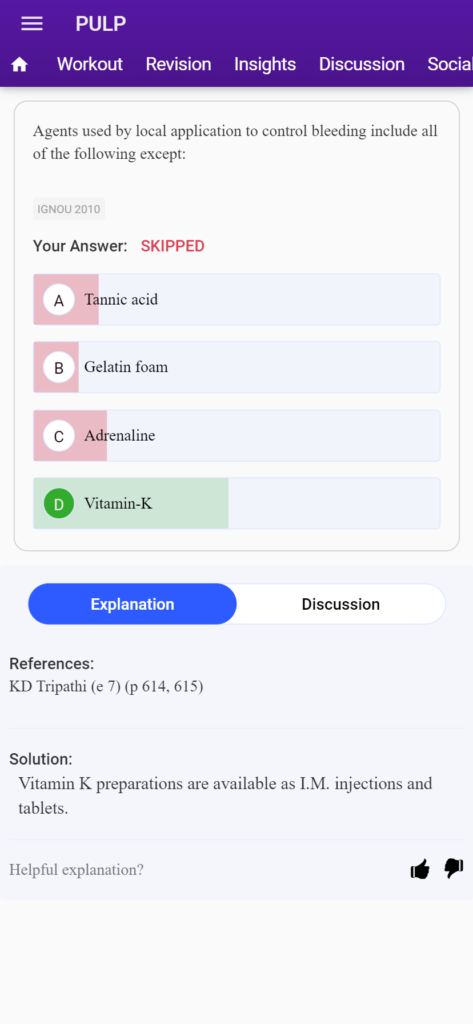473x1024 pixels.
Task: Choose the Adrenaline answer
Action: (236, 436)
